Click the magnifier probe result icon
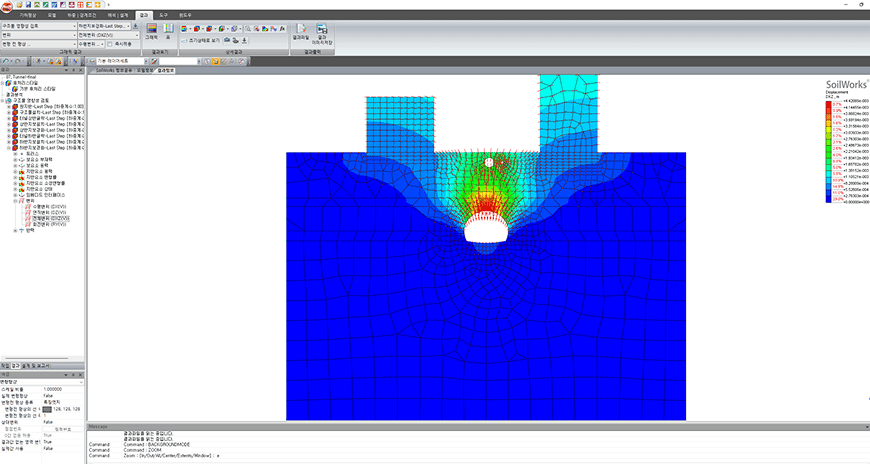The image size is (870, 464). tap(247, 28)
